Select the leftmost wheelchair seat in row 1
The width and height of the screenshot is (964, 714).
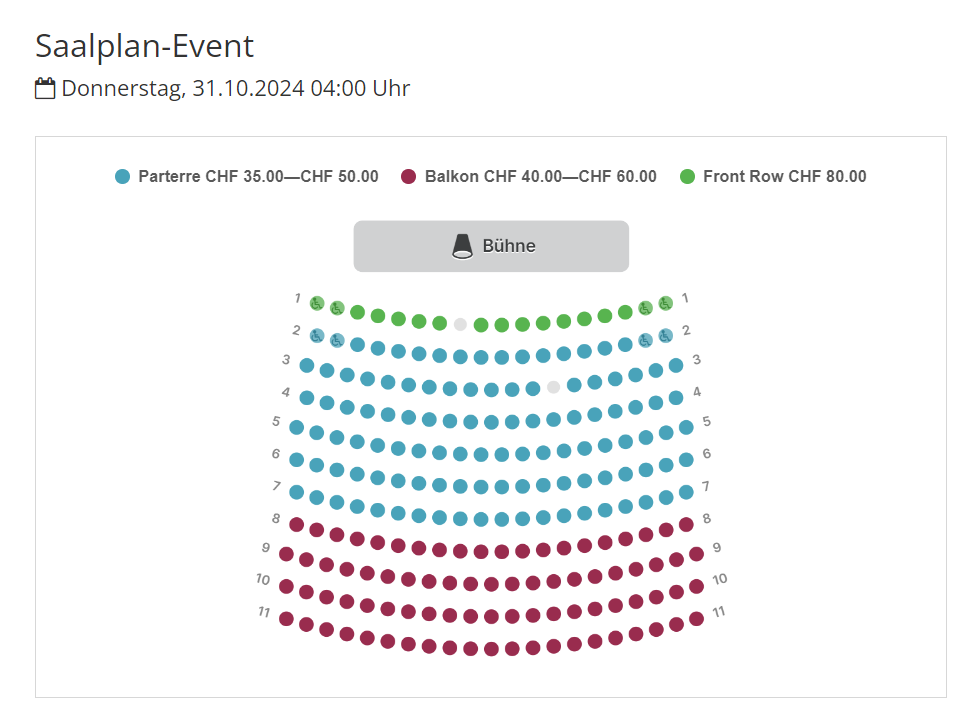coord(317,303)
